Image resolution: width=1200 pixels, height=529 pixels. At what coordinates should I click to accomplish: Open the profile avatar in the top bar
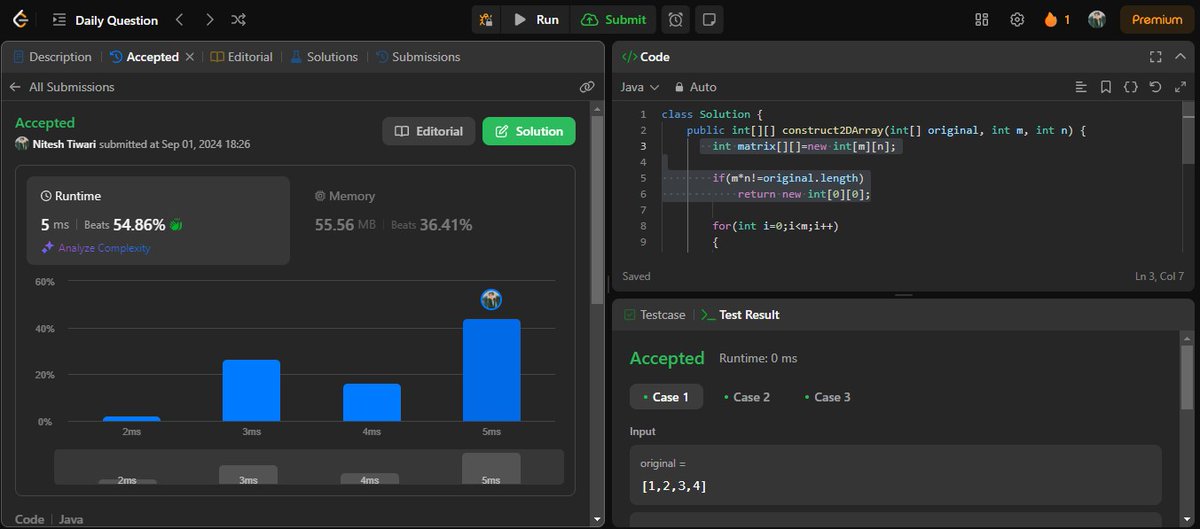coord(1096,19)
